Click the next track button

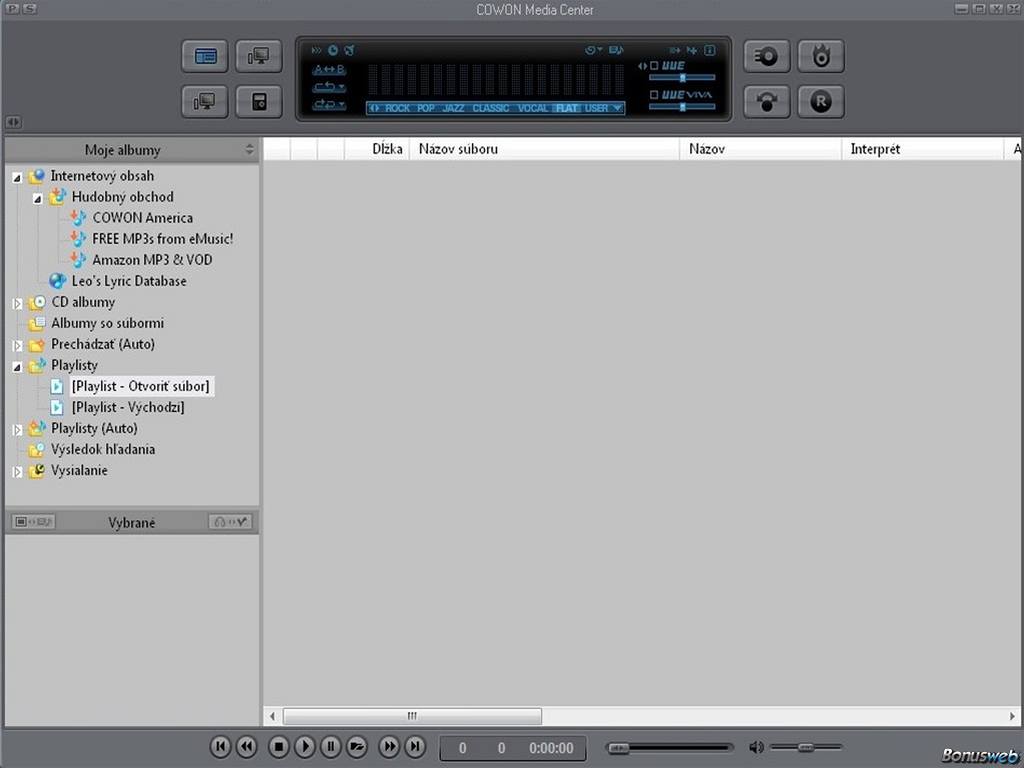[415, 746]
